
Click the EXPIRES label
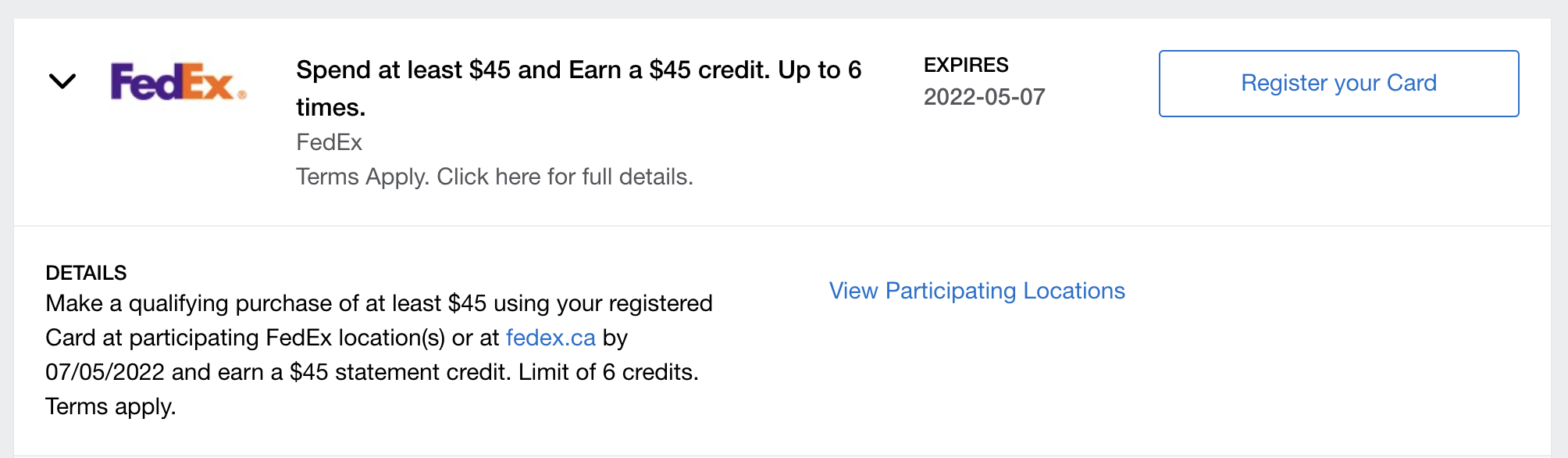[966, 65]
